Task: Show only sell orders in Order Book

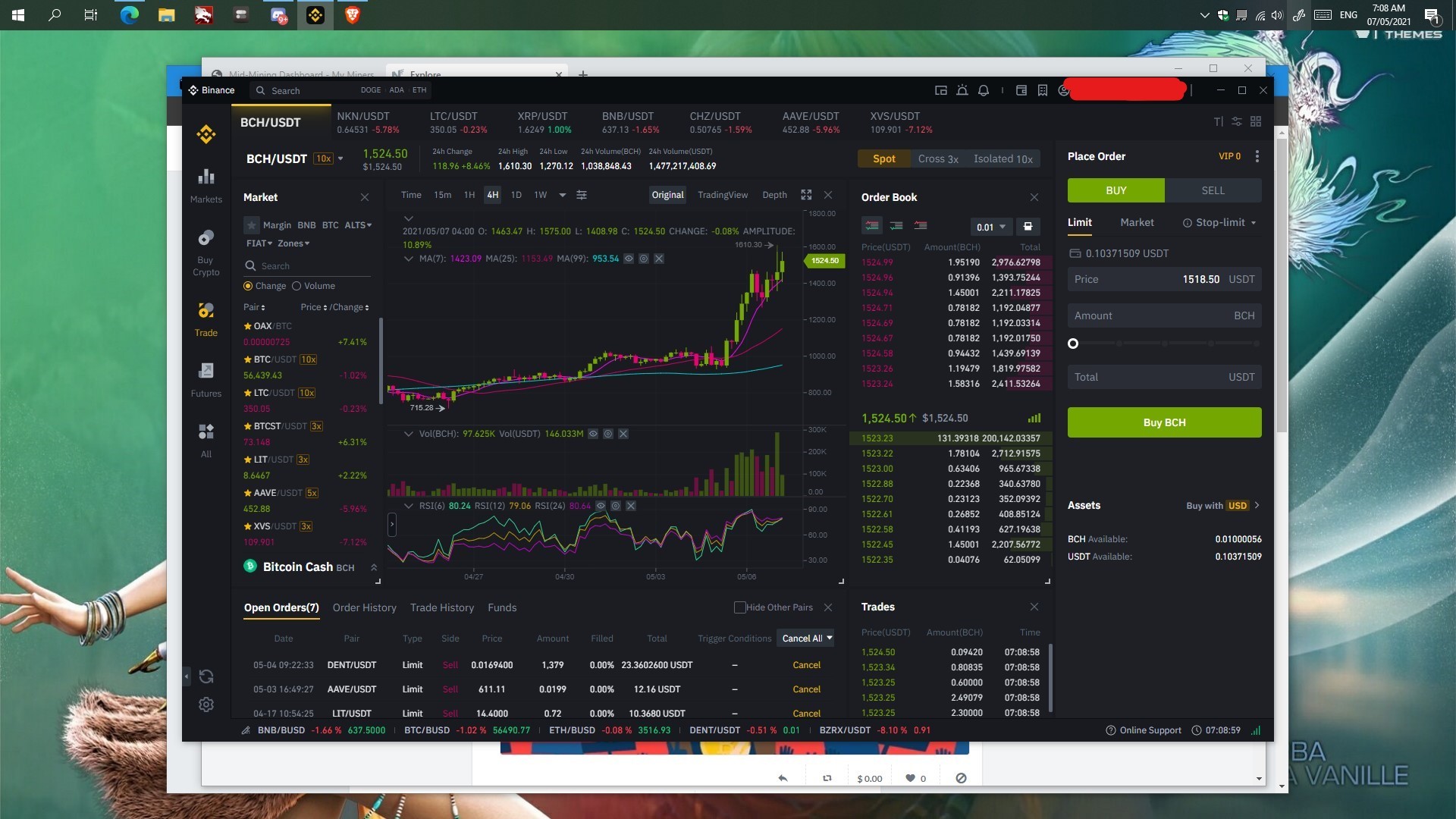Action: click(921, 226)
